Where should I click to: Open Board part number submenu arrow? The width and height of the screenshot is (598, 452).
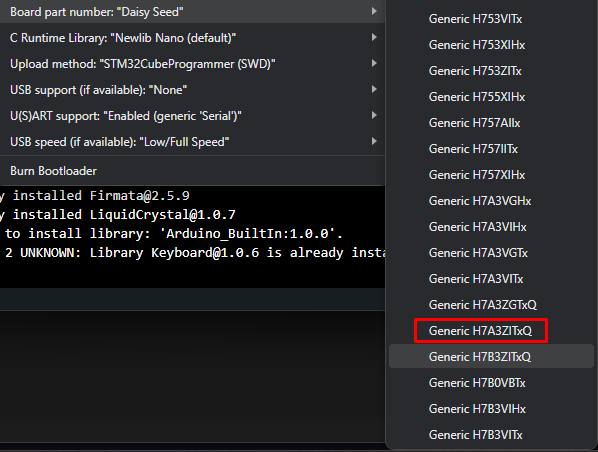[374, 11]
